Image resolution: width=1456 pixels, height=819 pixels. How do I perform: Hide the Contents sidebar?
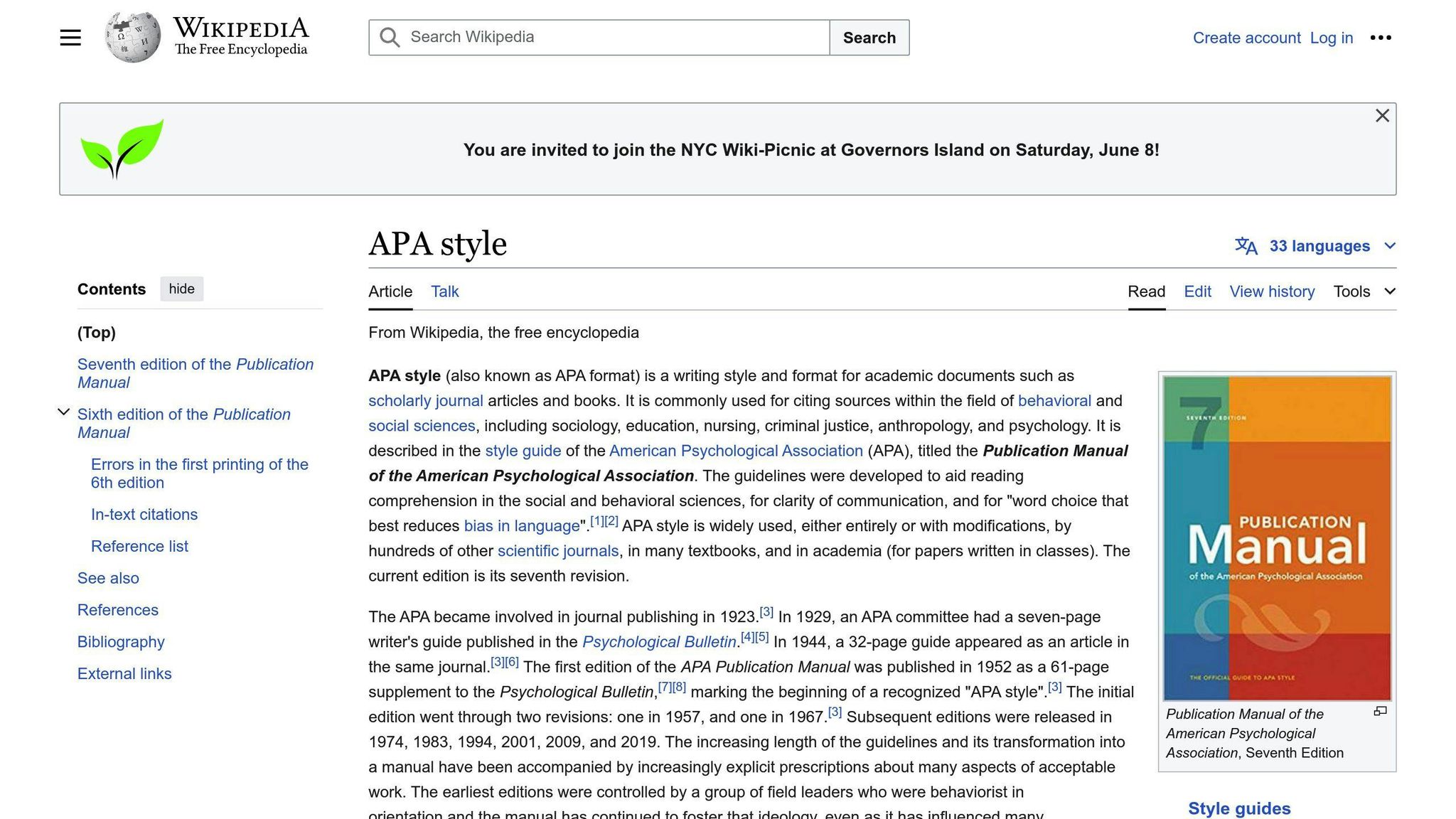coord(181,289)
